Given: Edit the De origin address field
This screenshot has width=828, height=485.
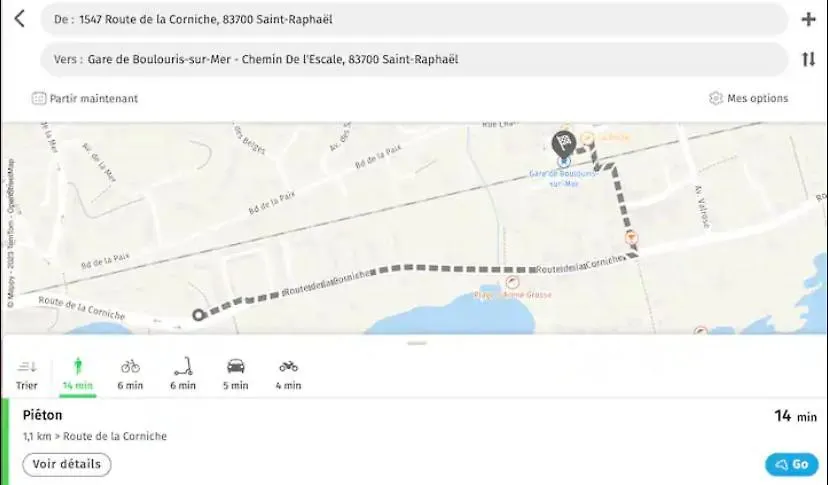Looking at the screenshot, I should tap(414, 20).
